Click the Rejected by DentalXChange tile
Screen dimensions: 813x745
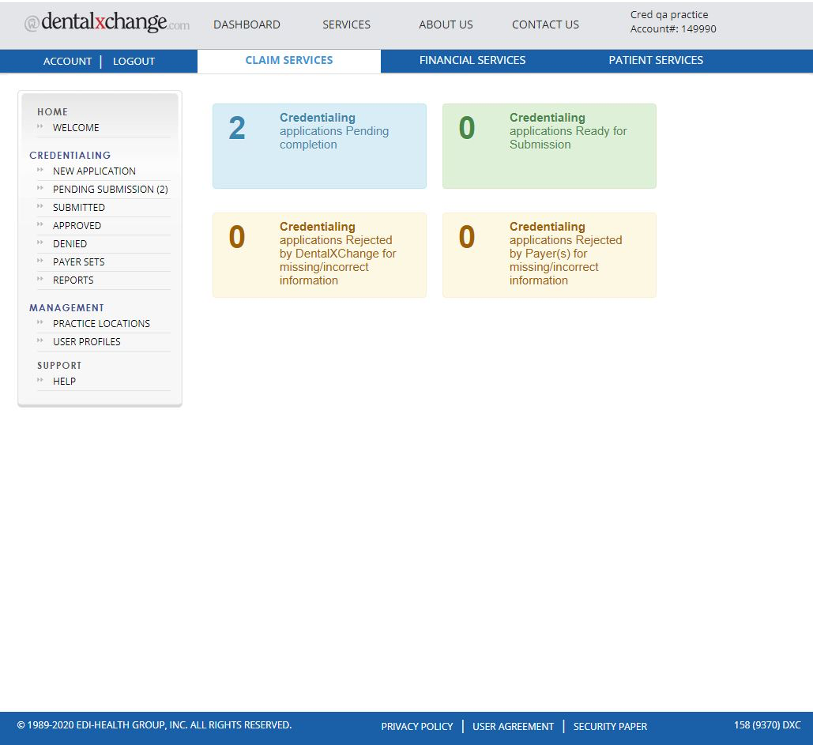pos(319,255)
